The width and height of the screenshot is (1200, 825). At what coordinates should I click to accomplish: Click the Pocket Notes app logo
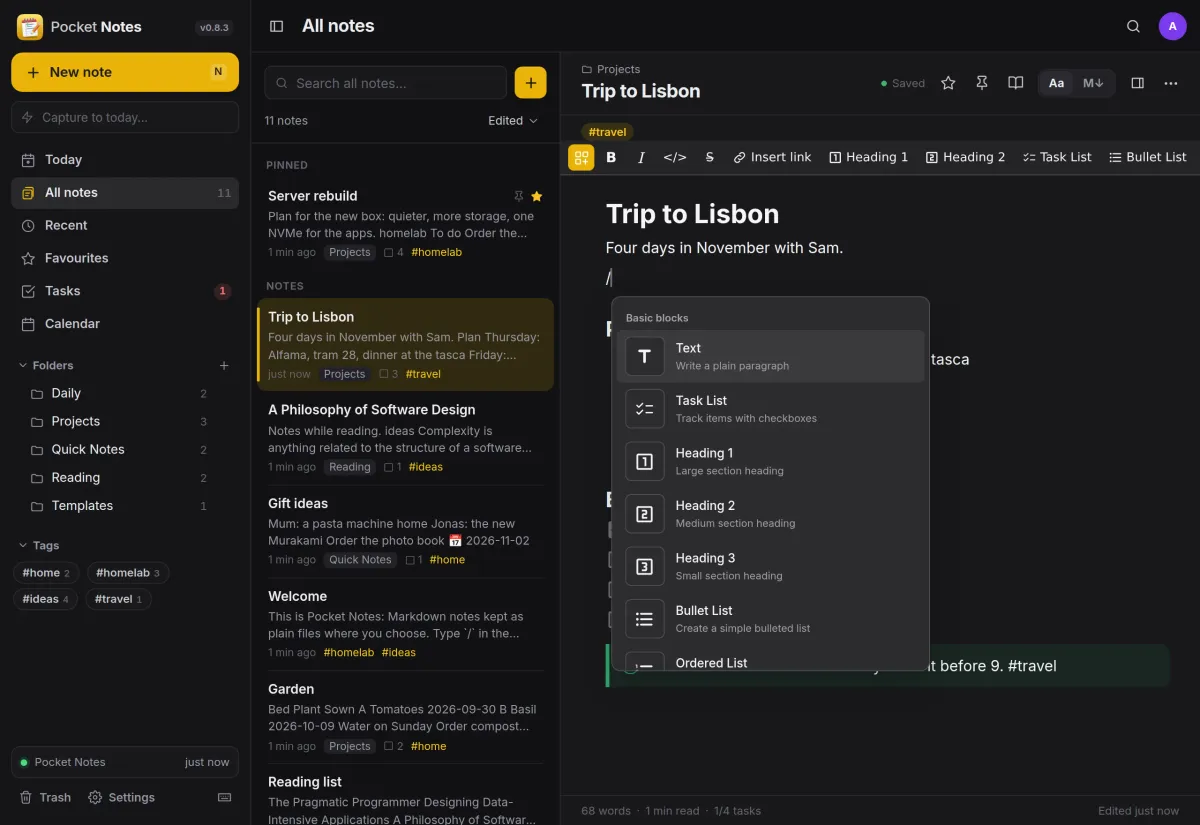pos(30,27)
